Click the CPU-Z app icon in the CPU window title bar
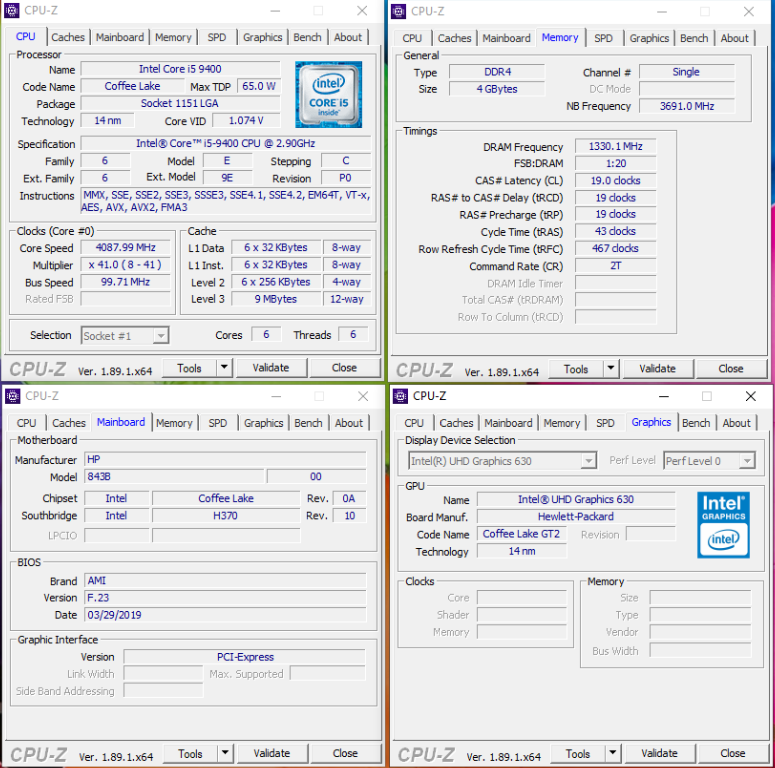The image size is (775, 768). pyautogui.click(x=12, y=10)
